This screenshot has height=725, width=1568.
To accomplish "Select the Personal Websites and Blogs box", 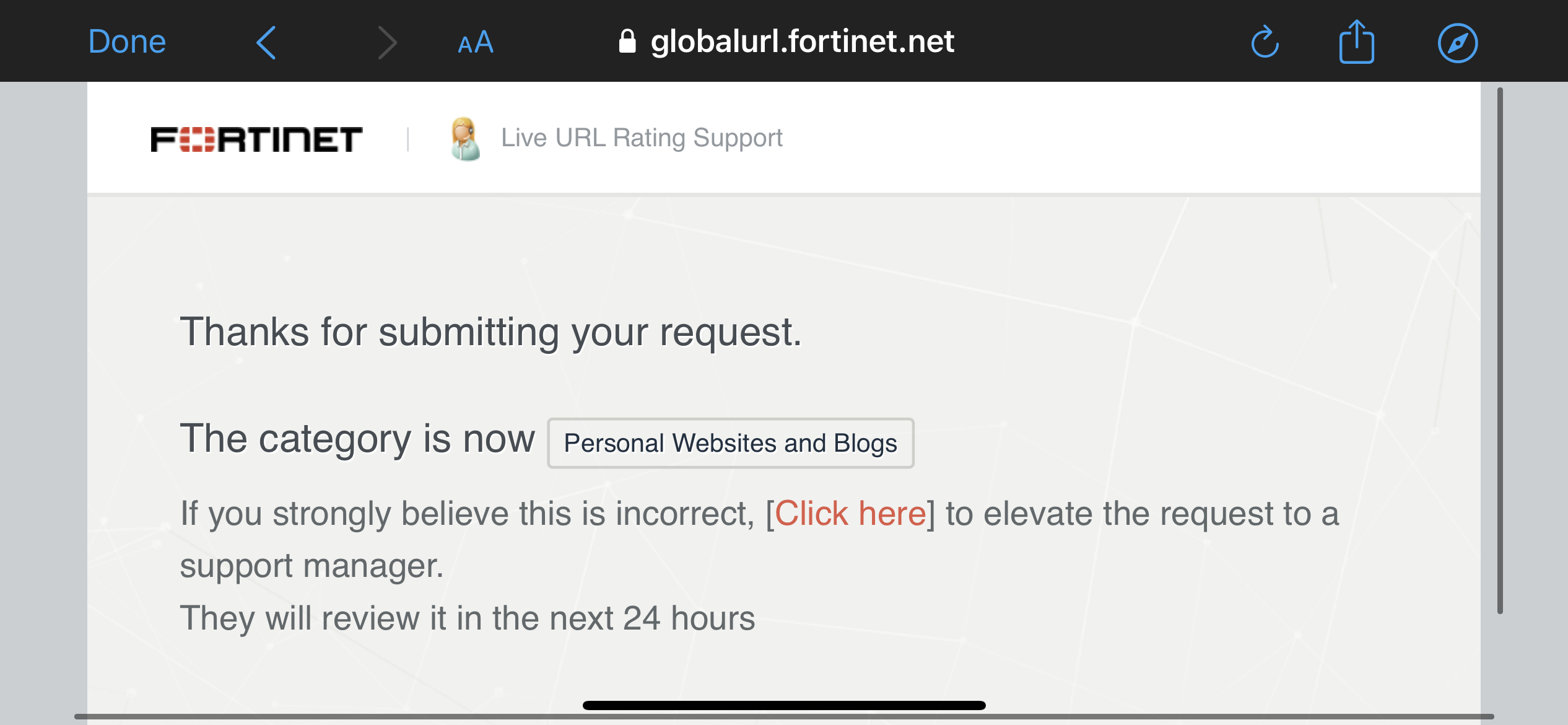I will (x=731, y=443).
